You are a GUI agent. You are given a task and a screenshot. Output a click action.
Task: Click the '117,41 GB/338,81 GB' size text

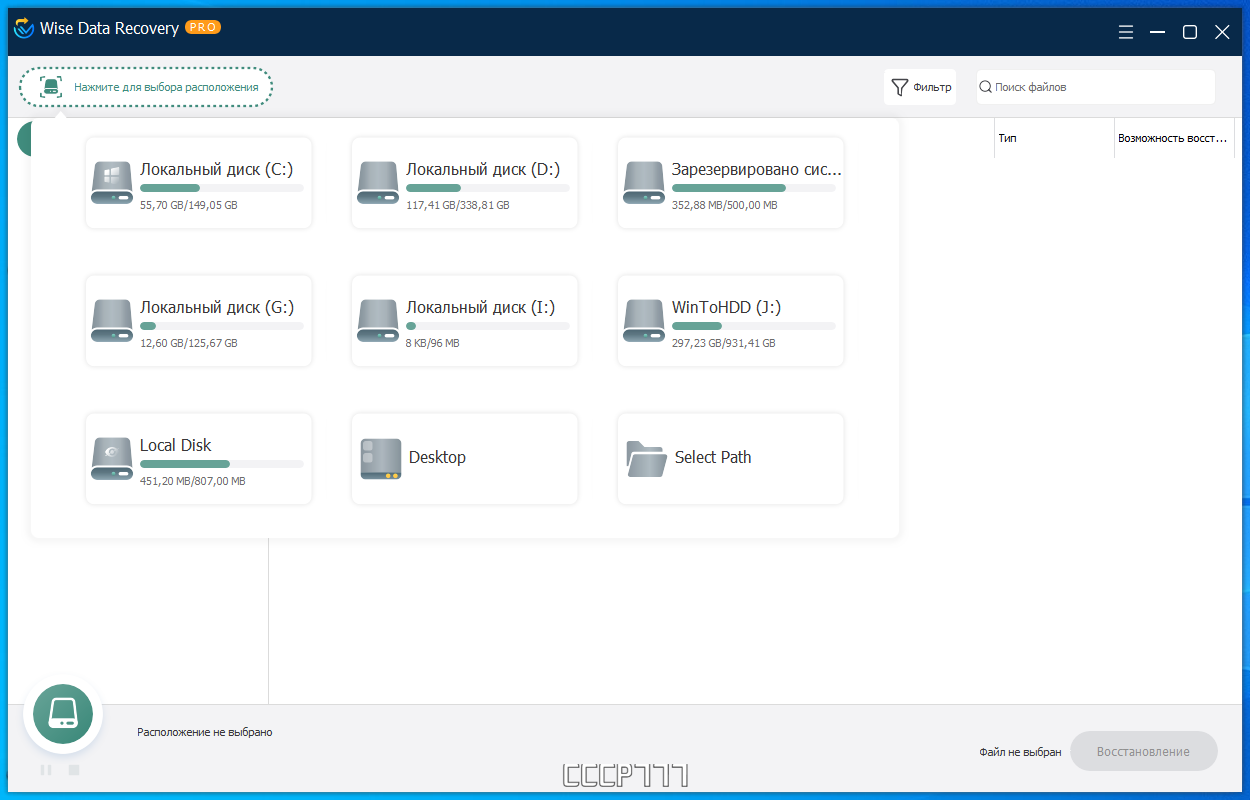(458, 205)
